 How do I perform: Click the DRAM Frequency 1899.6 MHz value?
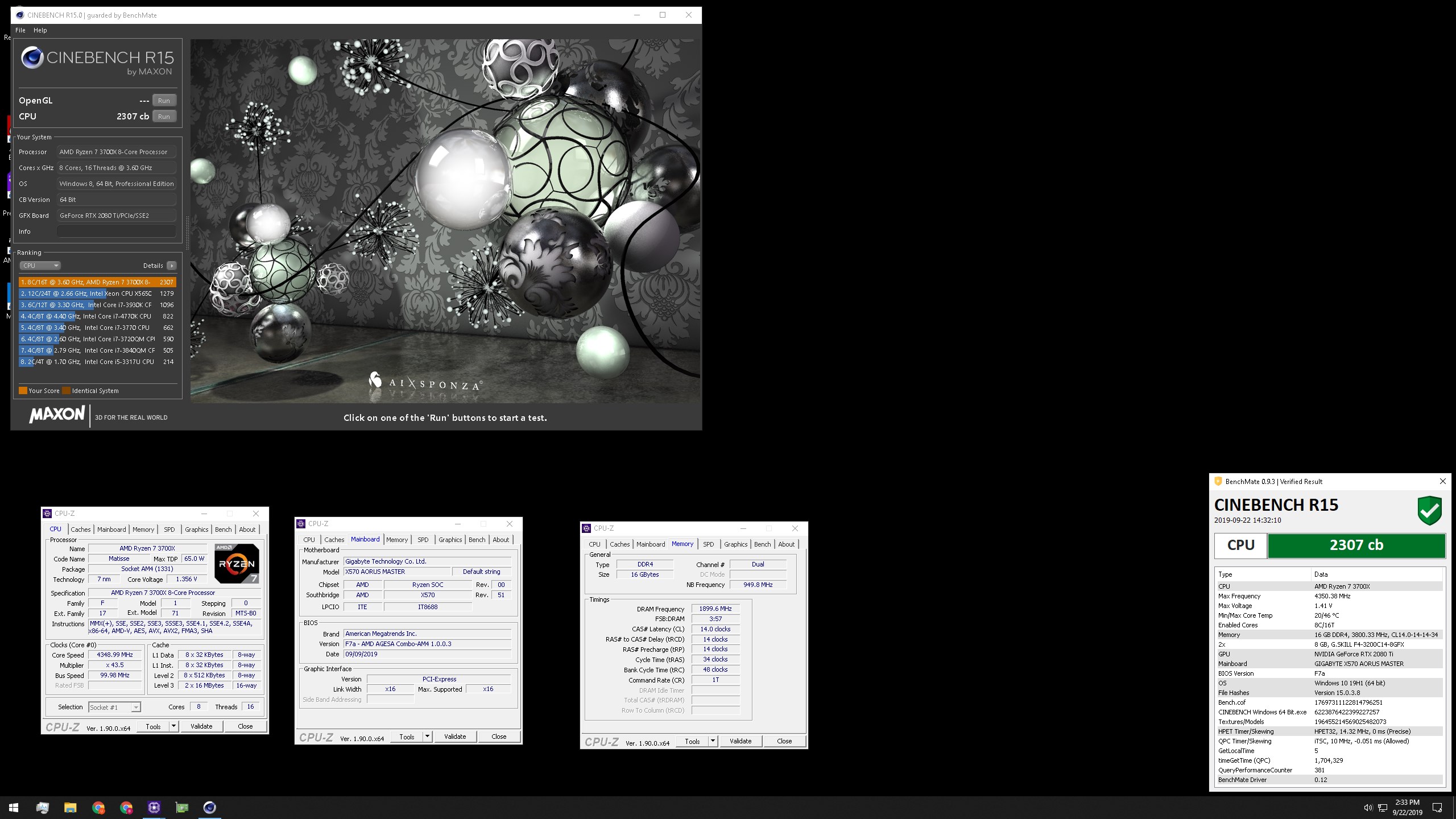pyautogui.click(x=715, y=609)
